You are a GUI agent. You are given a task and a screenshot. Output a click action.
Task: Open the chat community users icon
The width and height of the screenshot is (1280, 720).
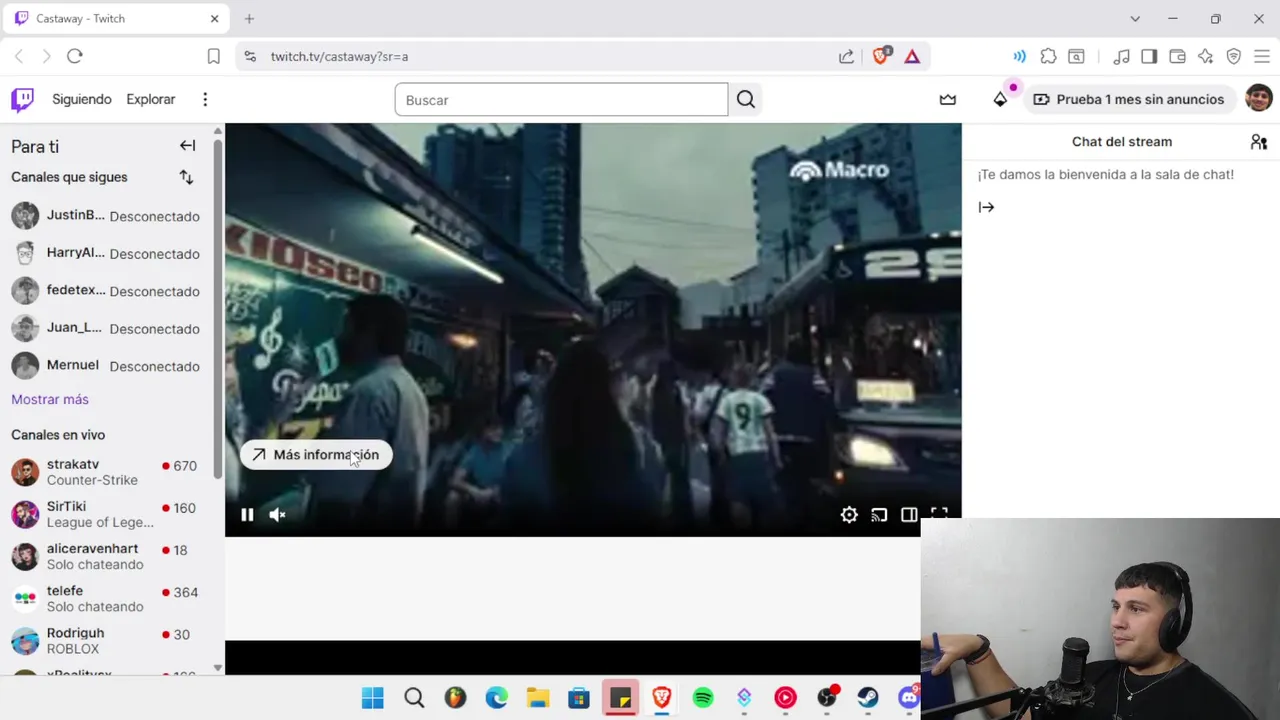(x=1259, y=142)
